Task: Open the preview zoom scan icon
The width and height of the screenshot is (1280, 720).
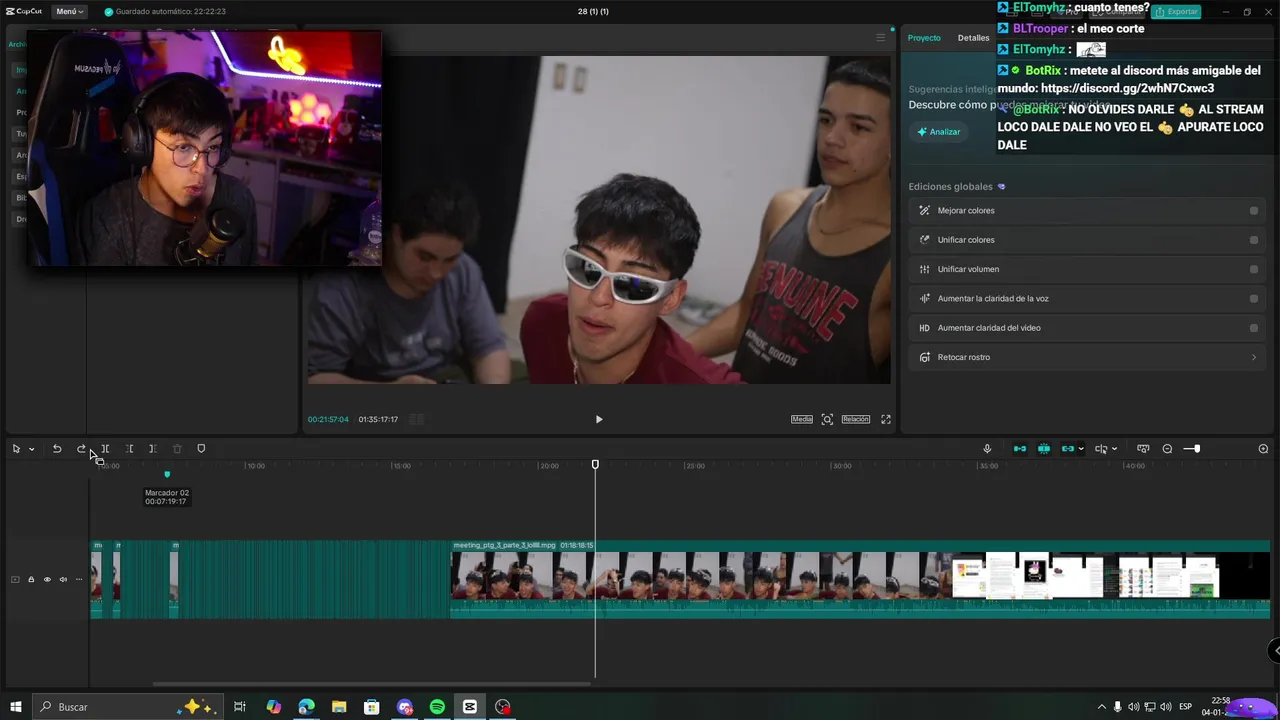Action: (x=827, y=419)
